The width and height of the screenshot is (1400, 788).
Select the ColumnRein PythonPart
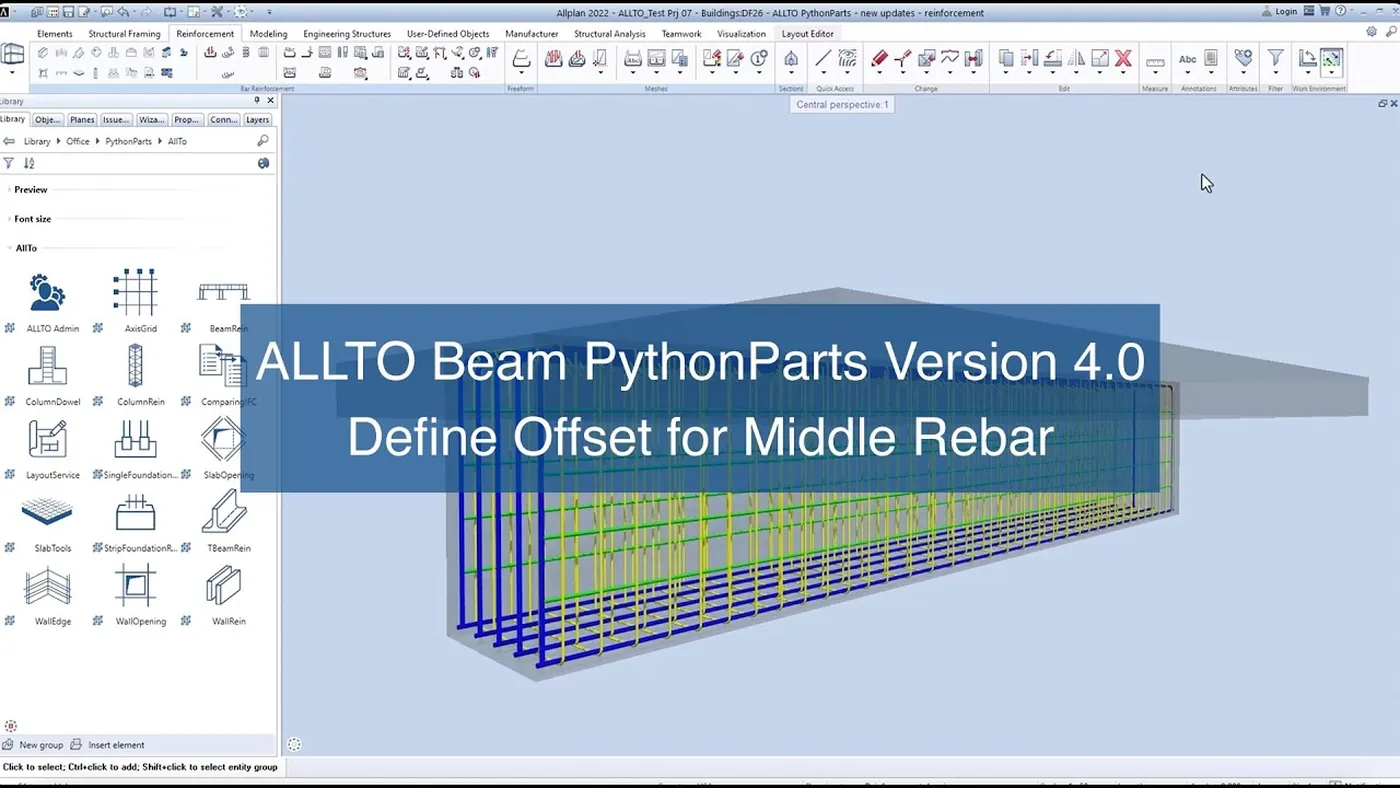pyautogui.click(x=135, y=366)
